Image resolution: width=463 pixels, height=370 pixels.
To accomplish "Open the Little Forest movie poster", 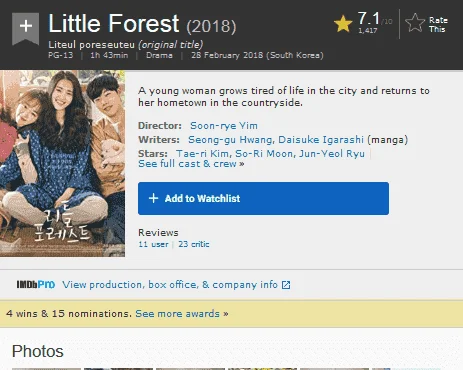I will click(62, 163).
